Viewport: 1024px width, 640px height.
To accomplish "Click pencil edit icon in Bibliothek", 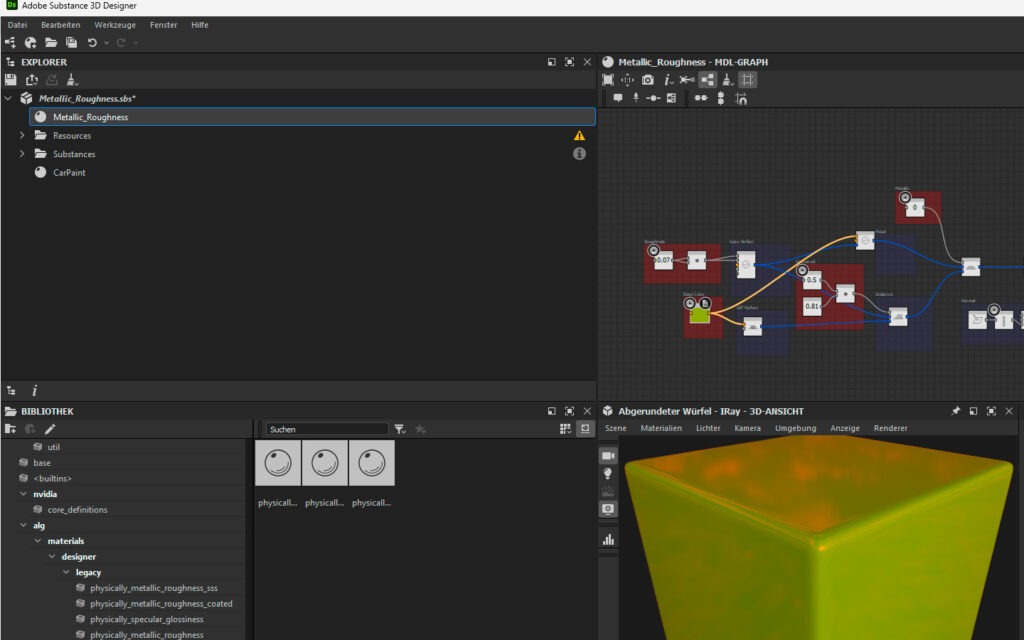I will tap(50, 429).
